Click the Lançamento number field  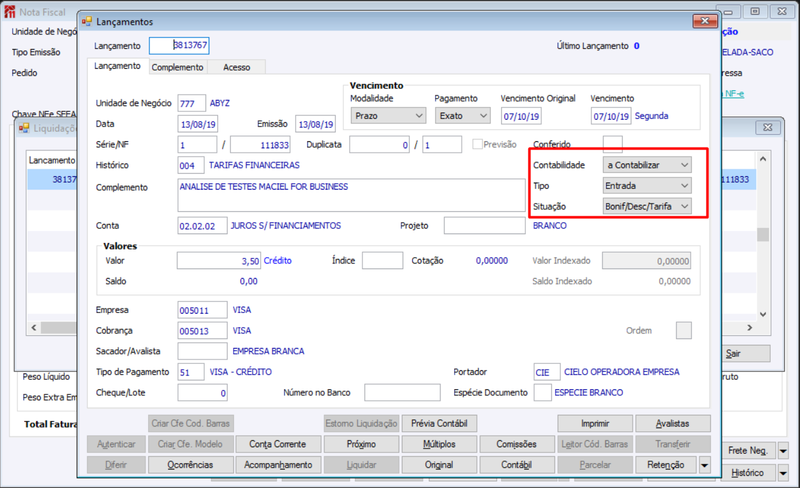click(179, 45)
